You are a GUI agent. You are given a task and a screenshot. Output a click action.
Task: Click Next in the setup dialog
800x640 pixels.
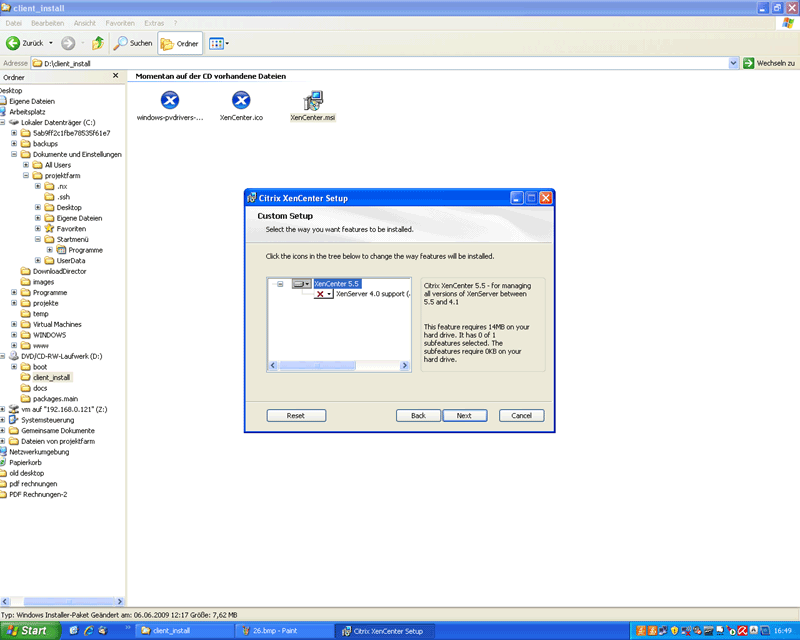464,415
